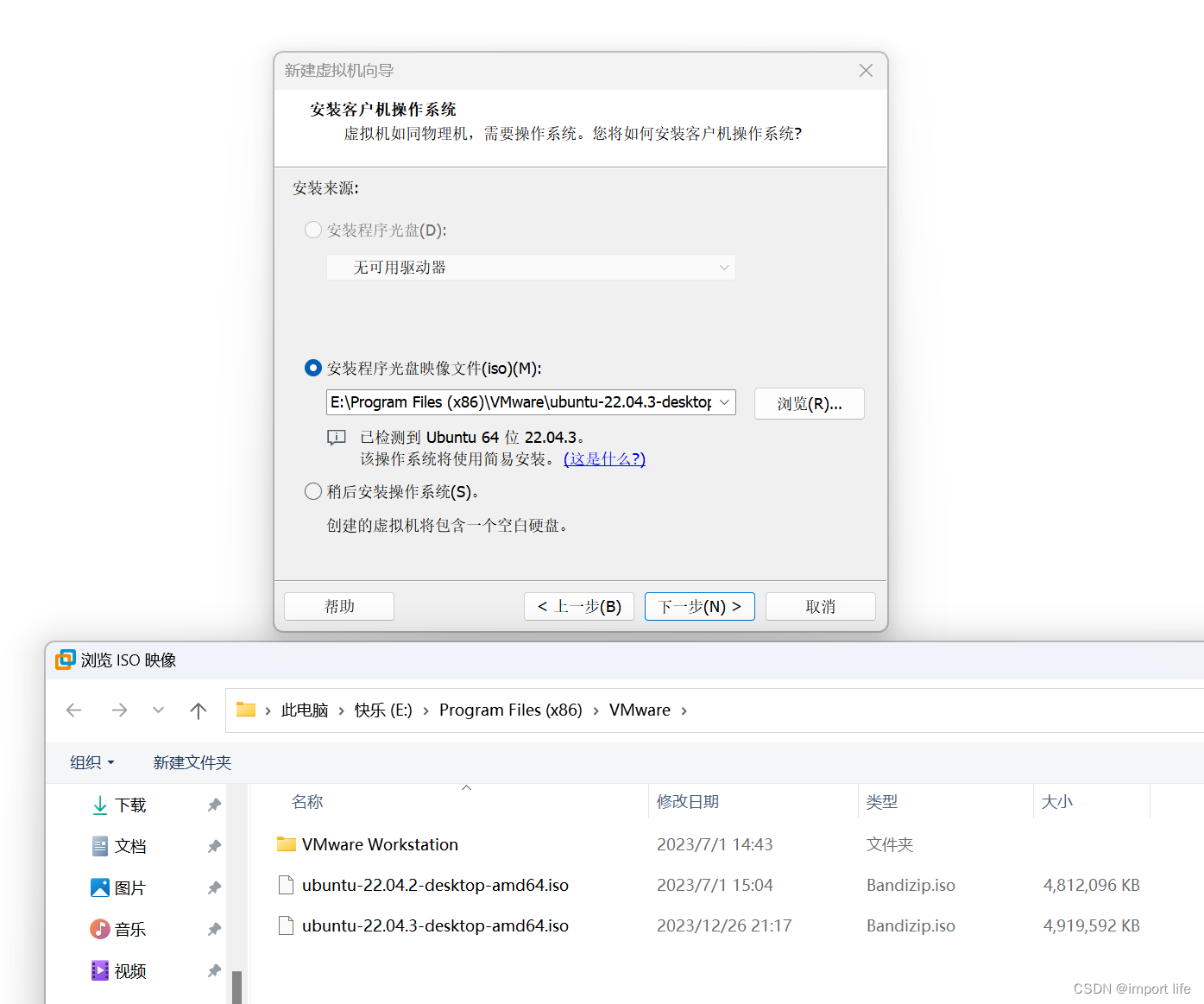This screenshot has width=1204, height=1004.
Task: Open 图片 in the sidebar
Action: 130,887
